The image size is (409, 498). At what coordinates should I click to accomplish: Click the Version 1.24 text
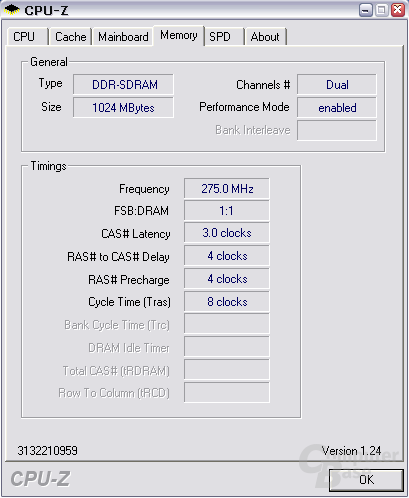pyautogui.click(x=351, y=451)
